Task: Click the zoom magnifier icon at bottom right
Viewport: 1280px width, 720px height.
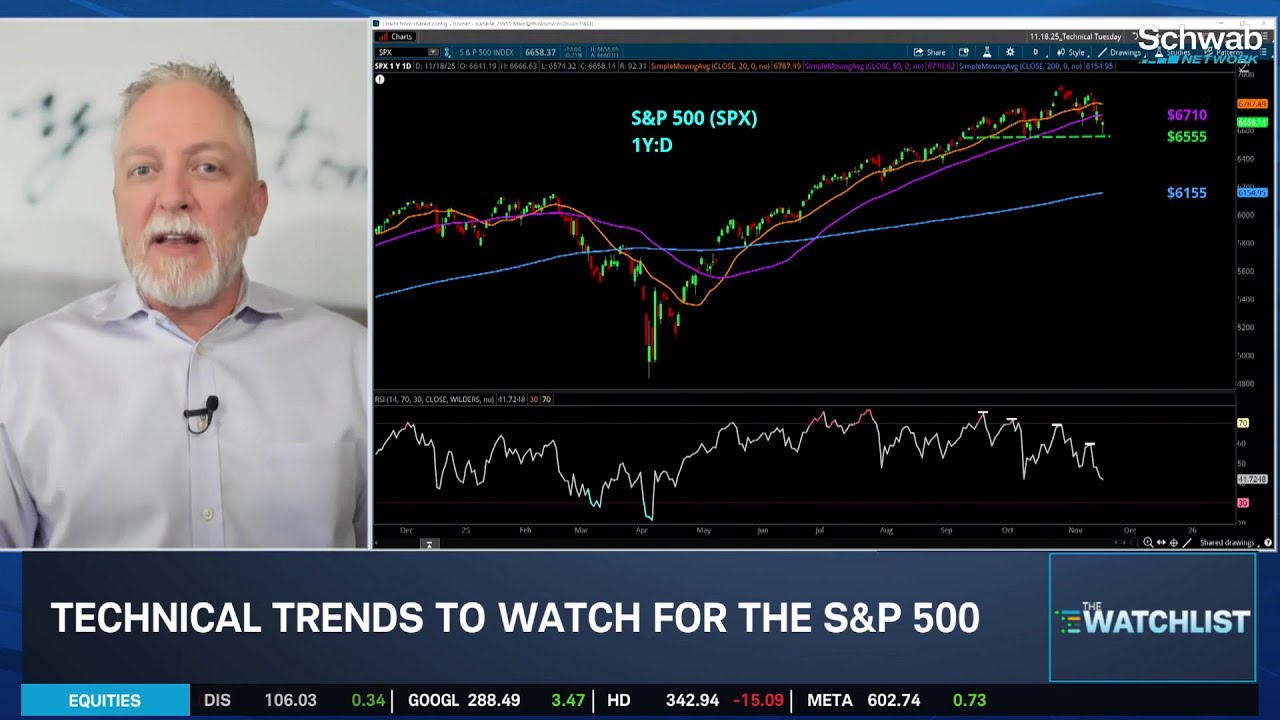Action: tap(1148, 542)
